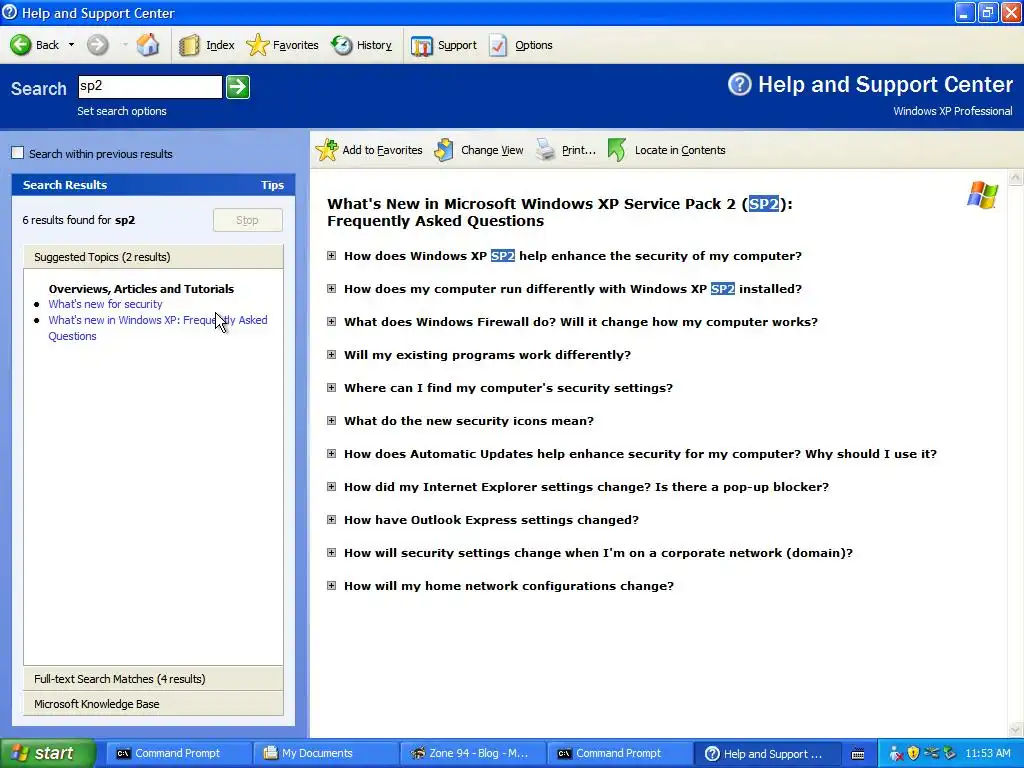Expand 'How will security settings change' domain question
The height and width of the screenshot is (768, 1024).
tap(331, 552)
